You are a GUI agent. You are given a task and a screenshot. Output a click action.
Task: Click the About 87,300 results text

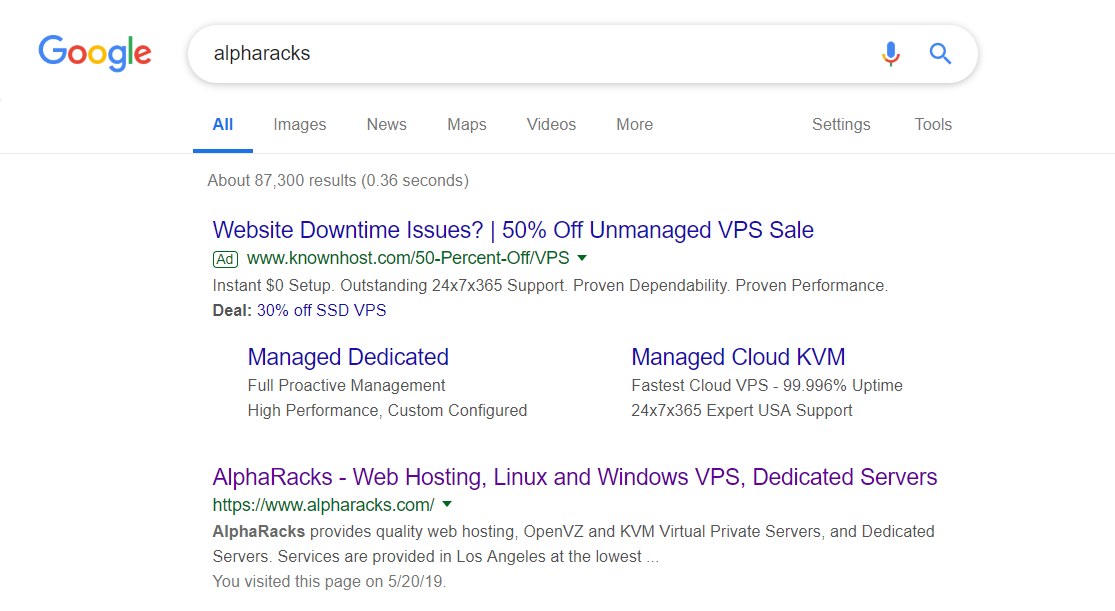tap(338, 181)
